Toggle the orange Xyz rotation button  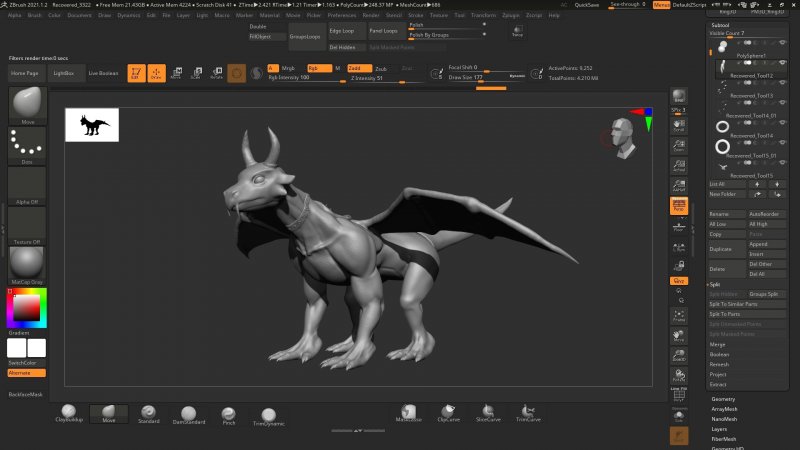pos(679,281)
